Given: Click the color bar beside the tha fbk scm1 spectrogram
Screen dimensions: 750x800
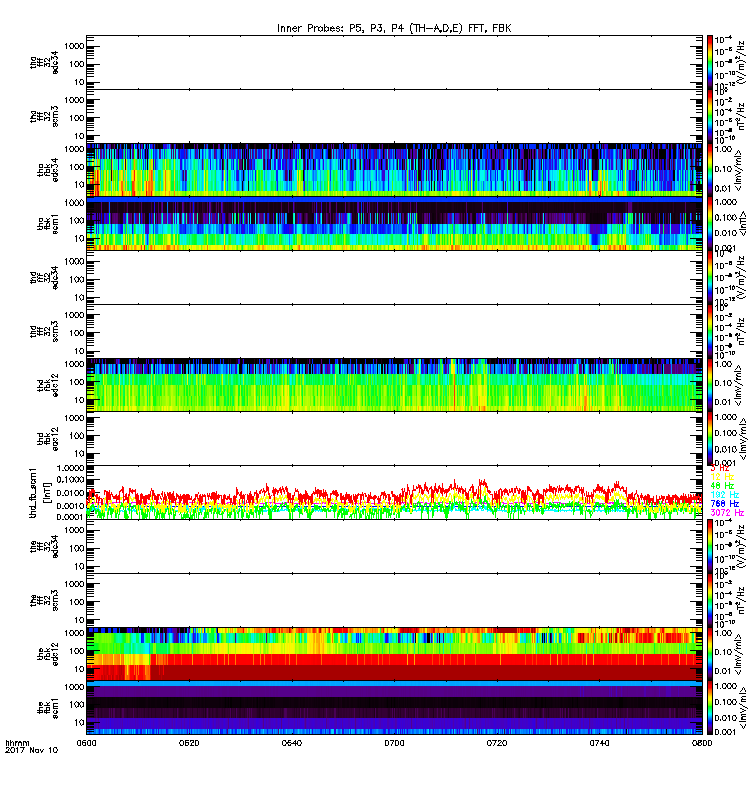Looking at the screenshot, I should coord(710,223).
